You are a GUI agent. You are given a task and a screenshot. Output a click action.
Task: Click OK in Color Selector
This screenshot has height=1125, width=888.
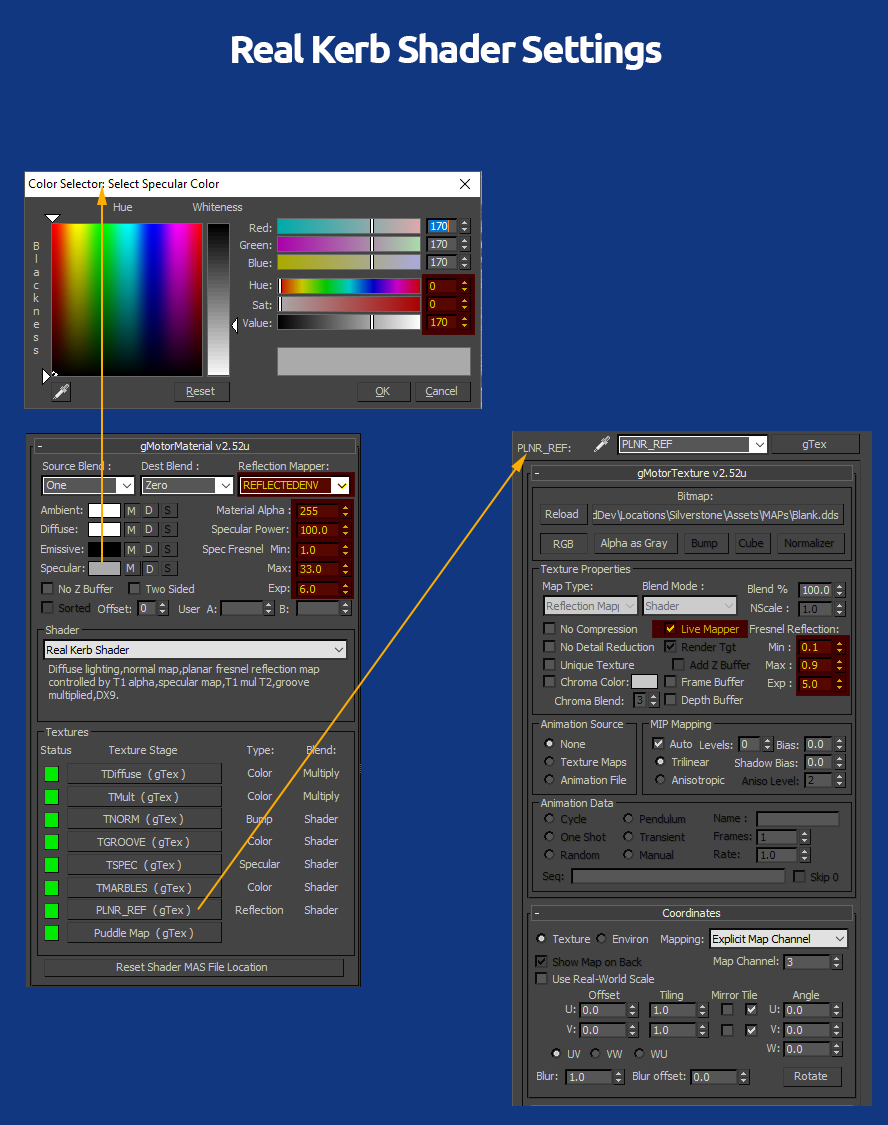tap(383, 392)
